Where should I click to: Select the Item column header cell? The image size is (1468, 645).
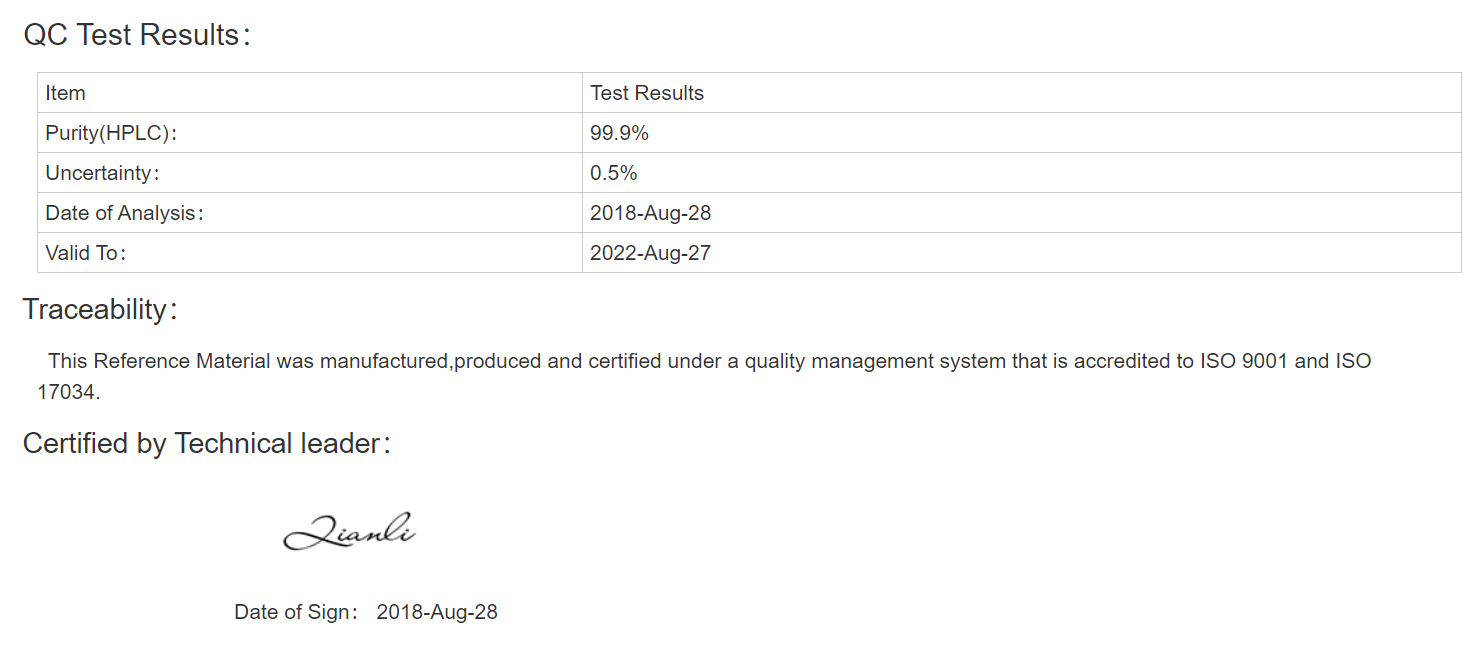click(310, 93)
